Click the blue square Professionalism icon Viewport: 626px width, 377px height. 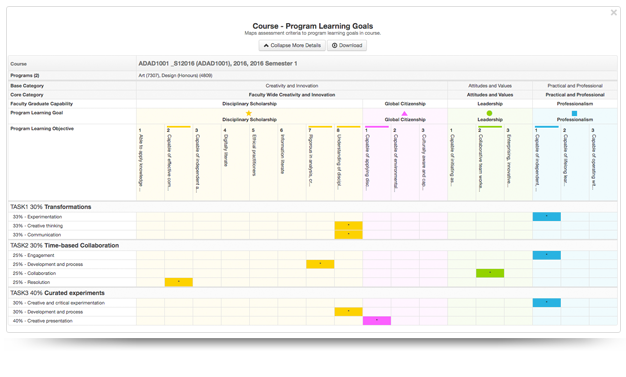(x=574, y=113)
